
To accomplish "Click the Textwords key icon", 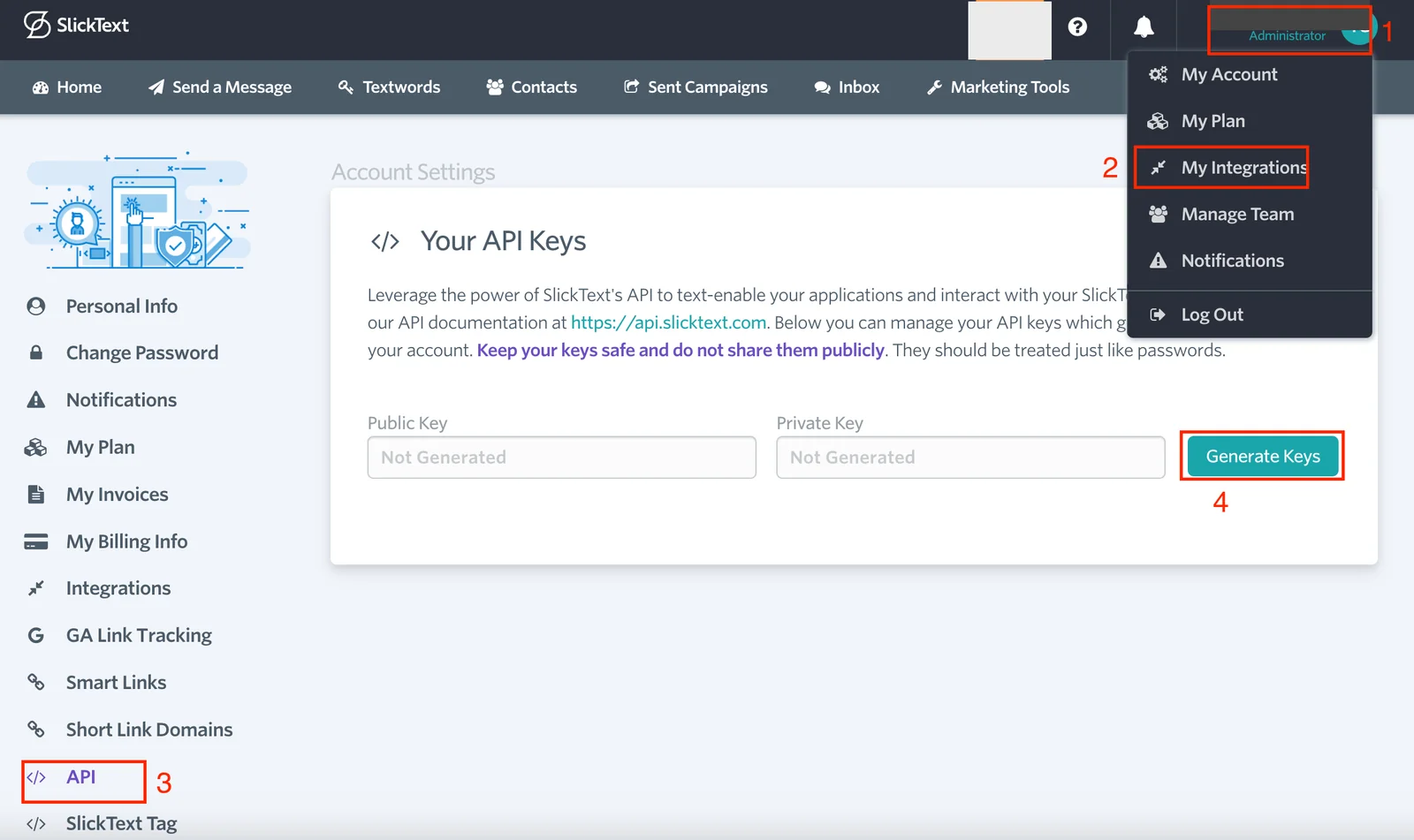I will click(x=346, y=87).
